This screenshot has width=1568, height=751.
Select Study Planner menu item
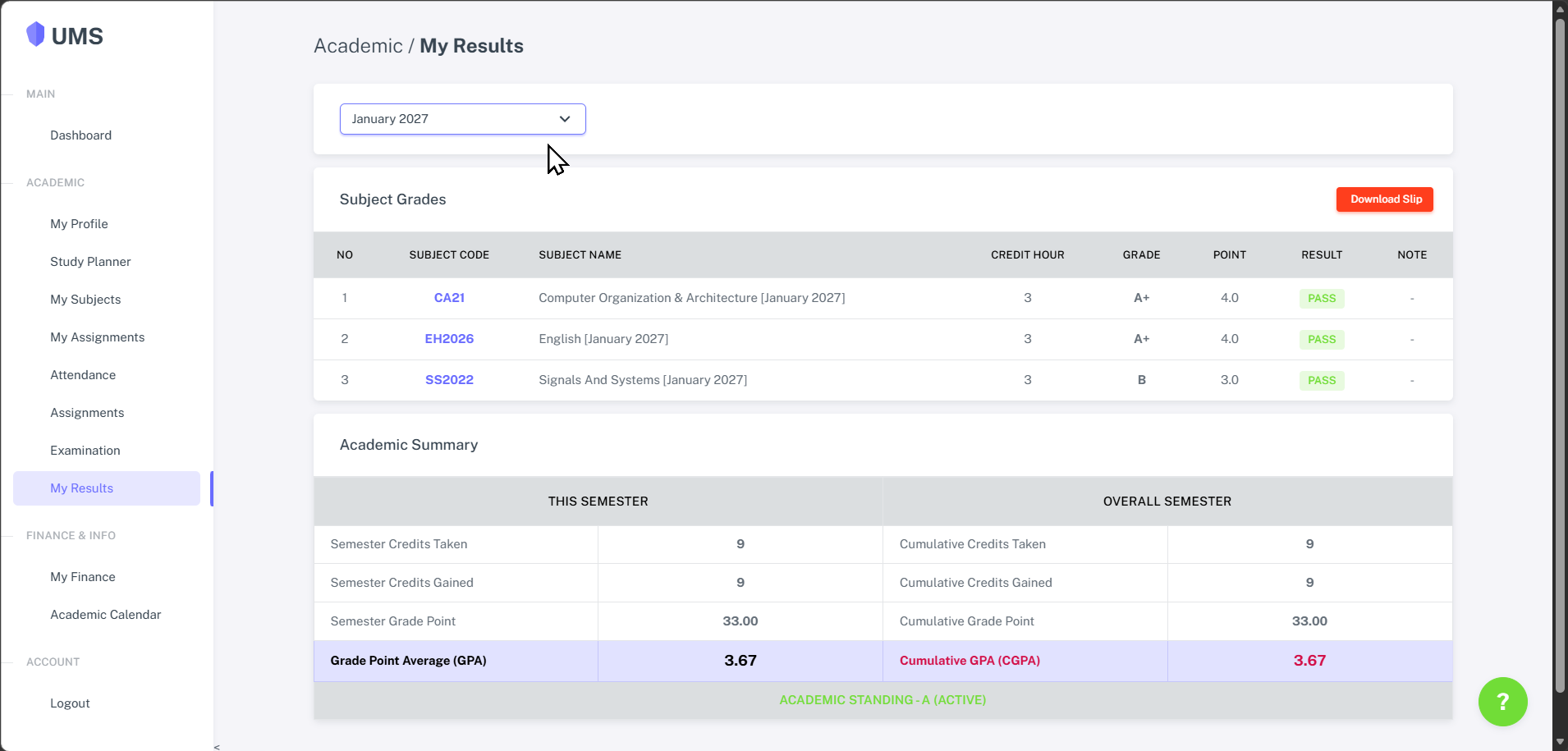(90, 262)
